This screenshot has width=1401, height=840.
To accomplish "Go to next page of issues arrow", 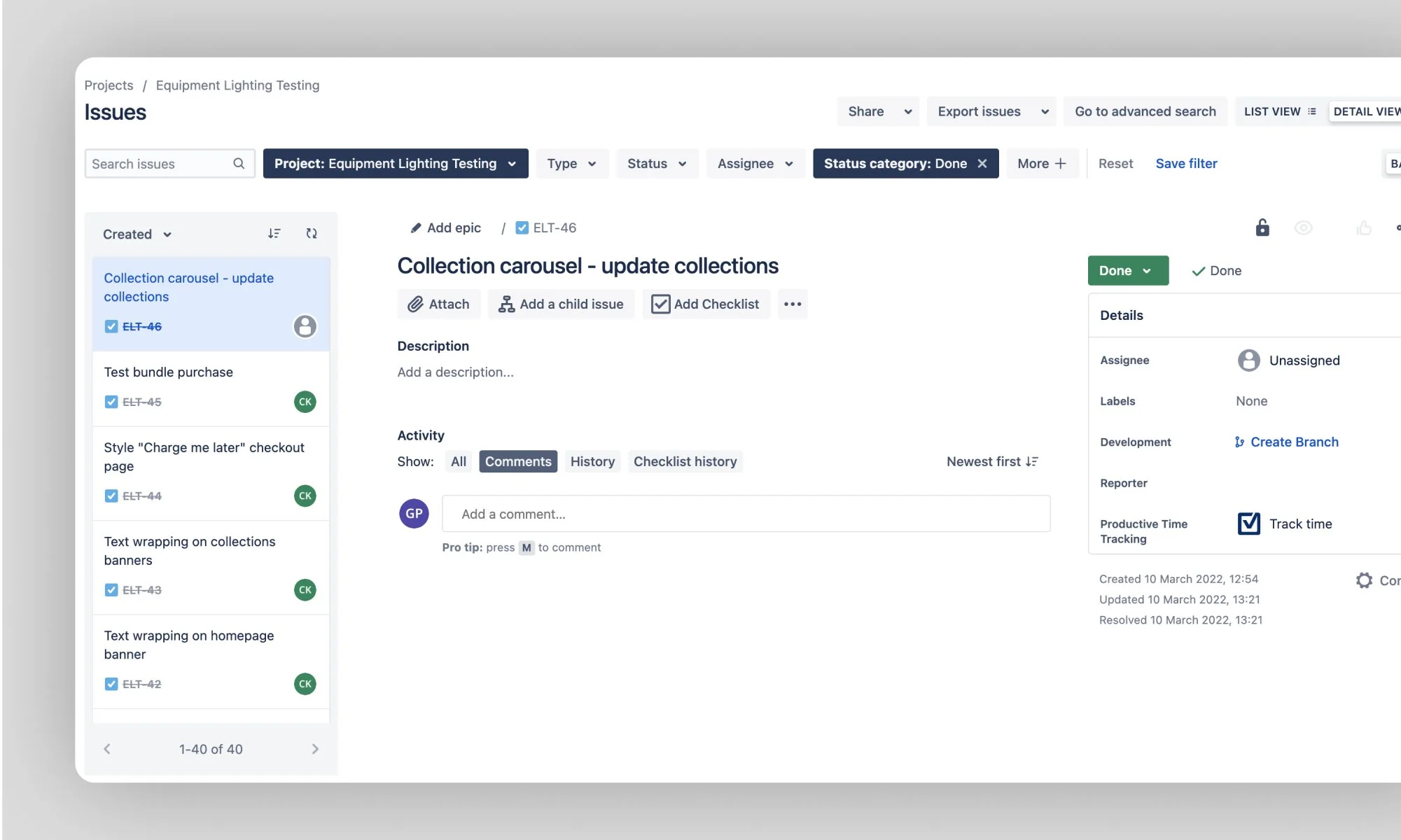I will pyautogui.click(x=315, y=748).
